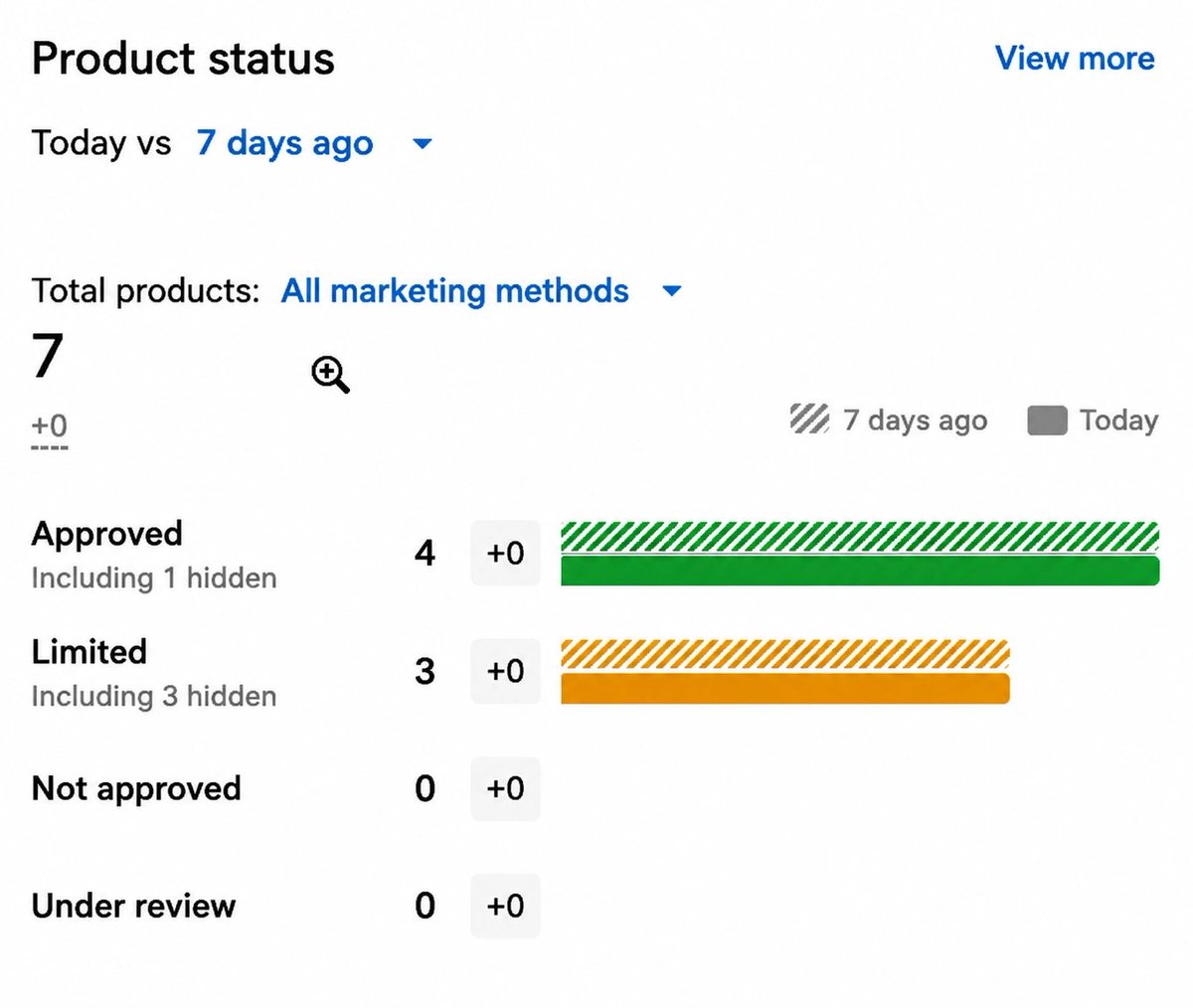Open the All marketing methods dropdown
The height and width of the screenshot is (1008, 1193).
click(x=455, y=290)
